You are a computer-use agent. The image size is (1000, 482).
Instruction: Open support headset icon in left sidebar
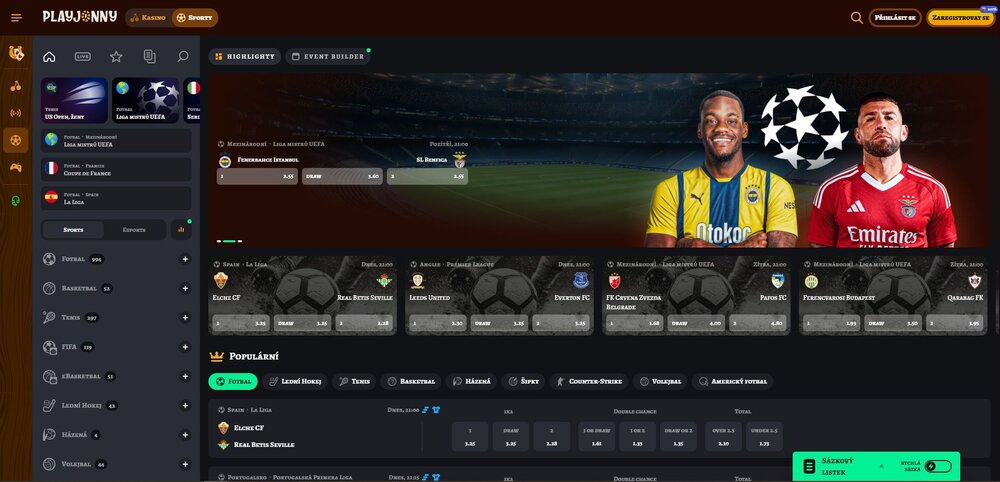(x=16, y=201)
